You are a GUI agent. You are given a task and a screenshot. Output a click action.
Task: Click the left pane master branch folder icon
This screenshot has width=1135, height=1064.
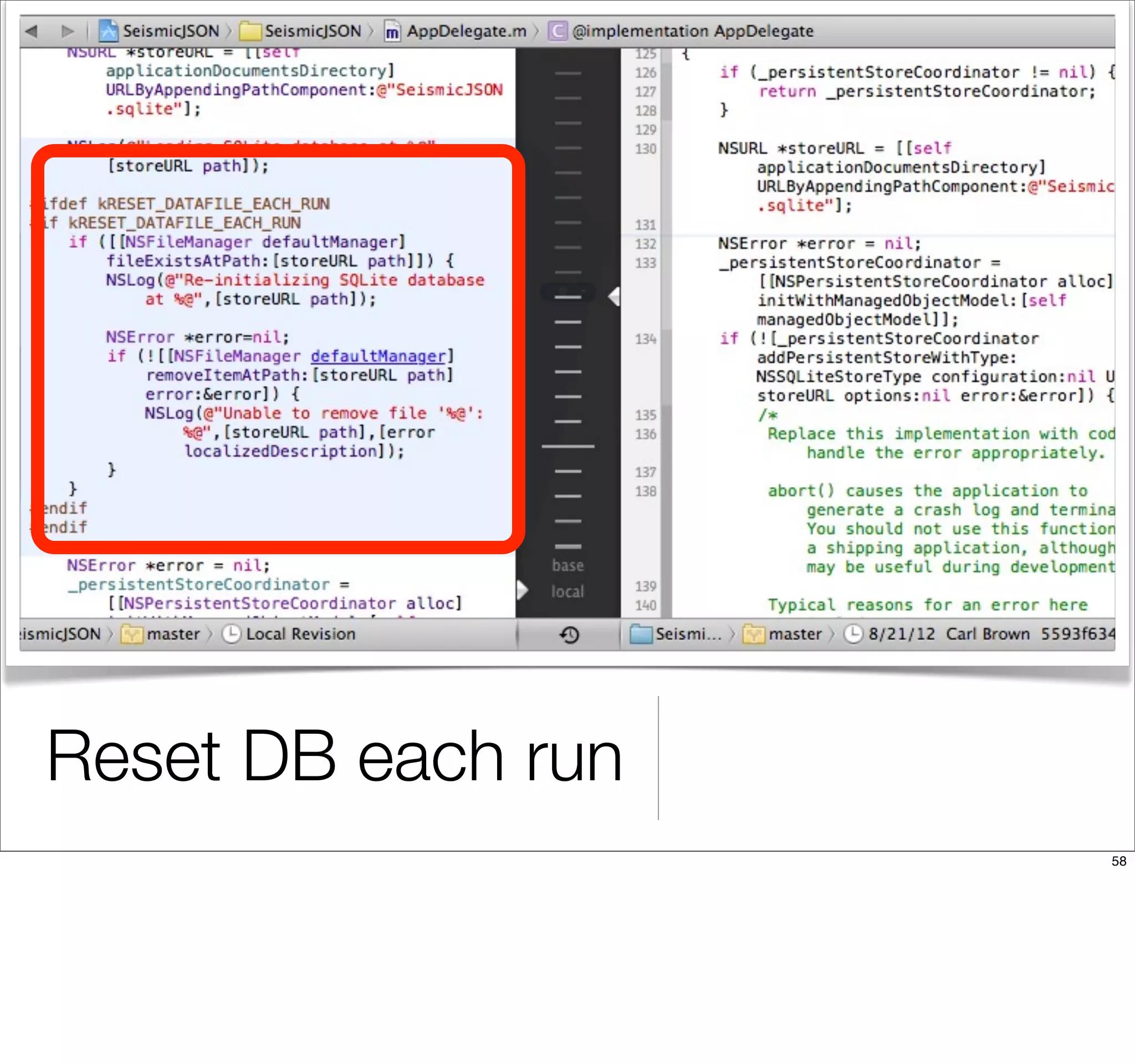(132, 634)
